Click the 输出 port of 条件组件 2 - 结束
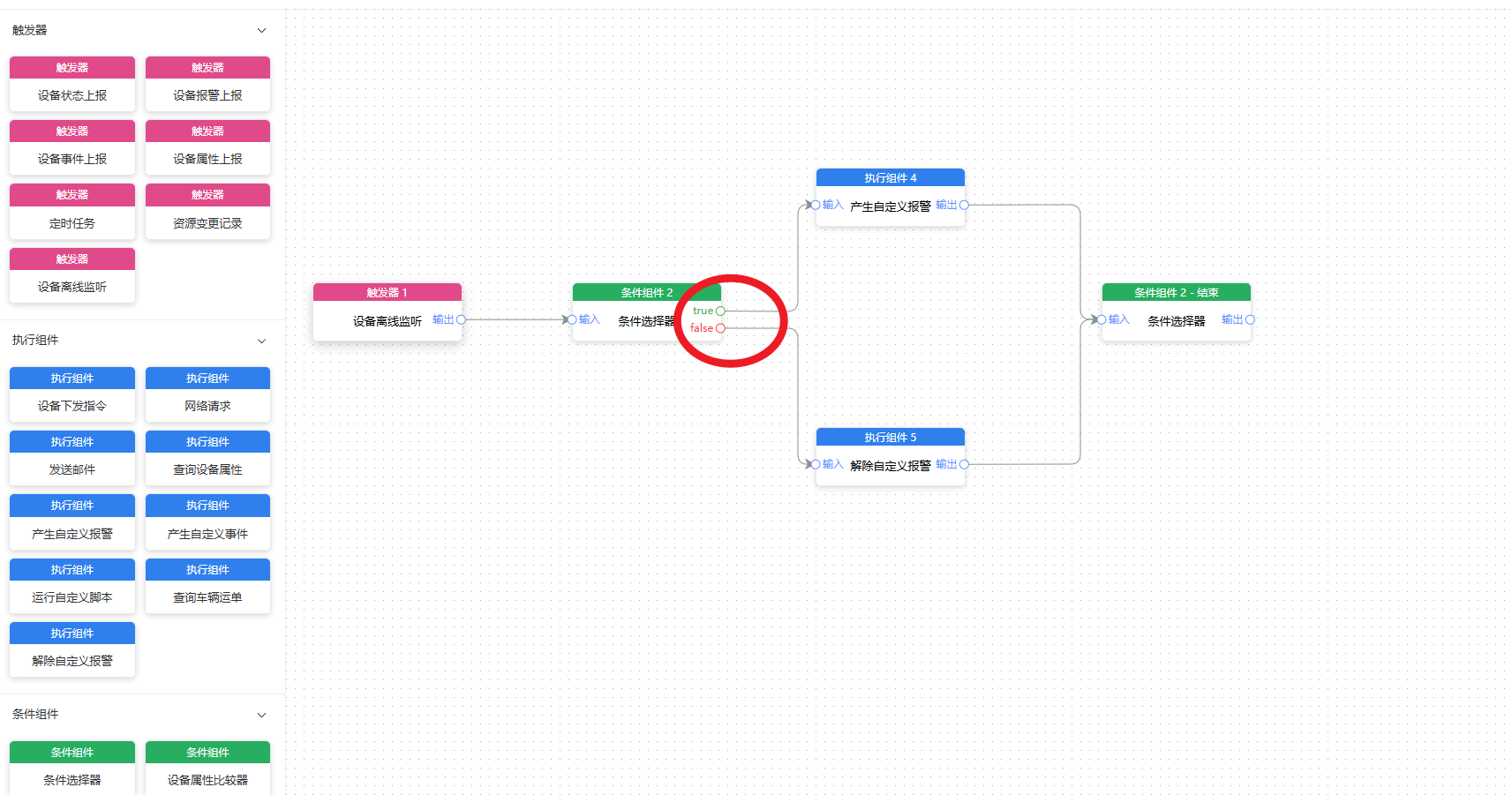1512x795 pixels. tap(1250, 319)
